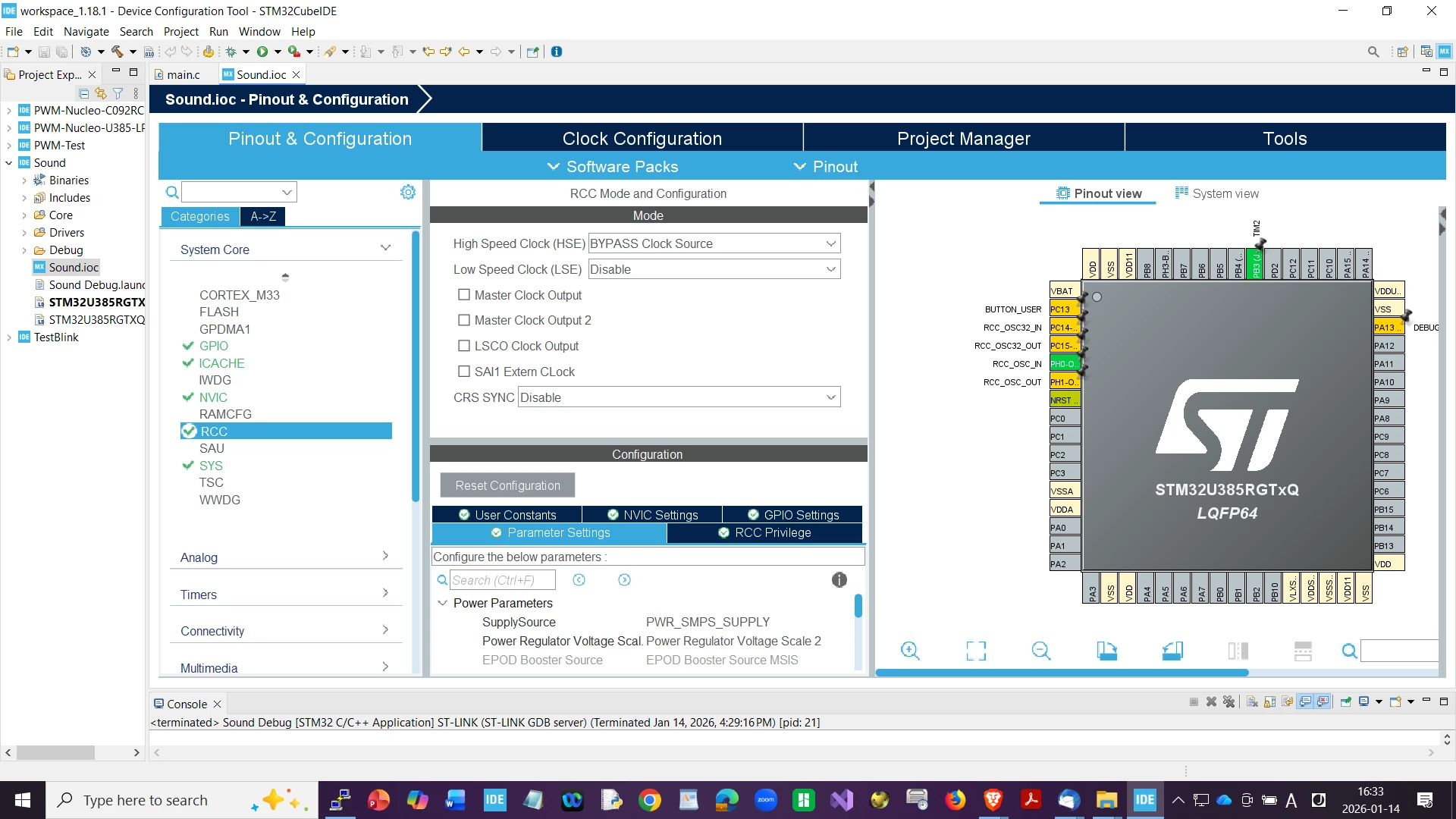Click the pinout view horizontal scrollbar

(1062, 673)
